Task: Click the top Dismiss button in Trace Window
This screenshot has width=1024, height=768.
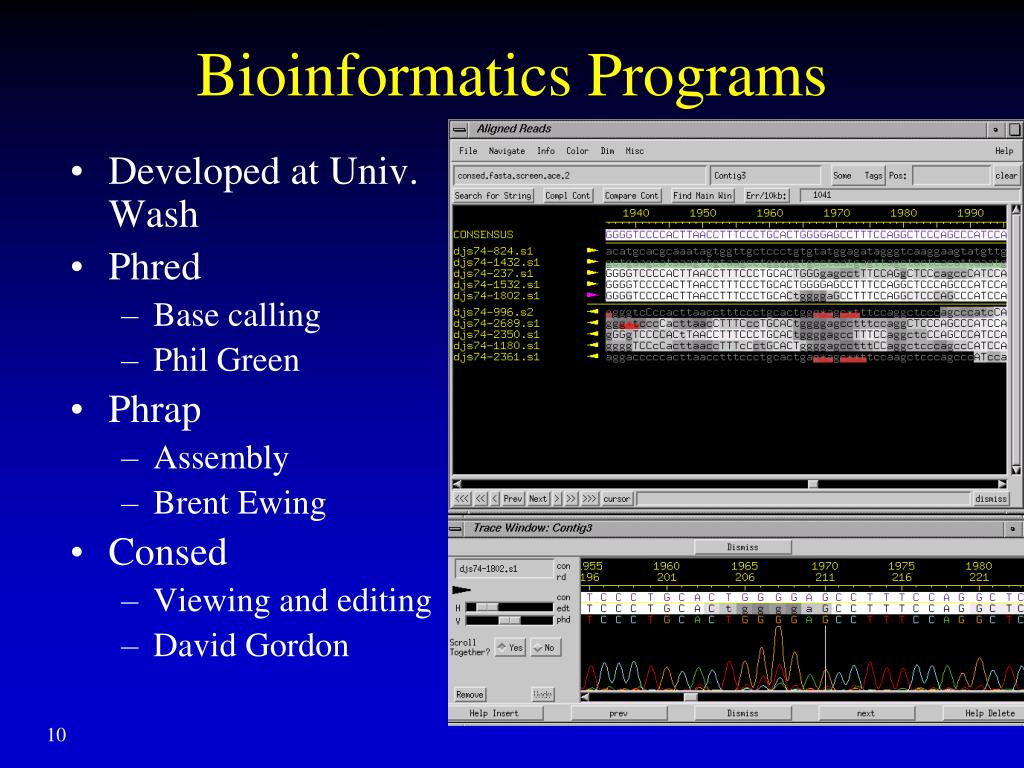Action: pos(743,547)
